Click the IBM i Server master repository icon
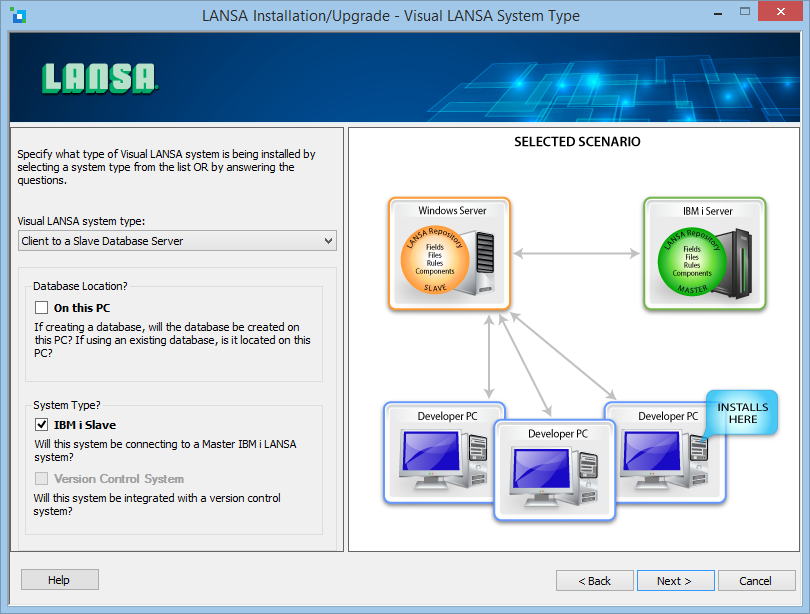810x614 pixels. pyautogui.click(x=705, y=254)
